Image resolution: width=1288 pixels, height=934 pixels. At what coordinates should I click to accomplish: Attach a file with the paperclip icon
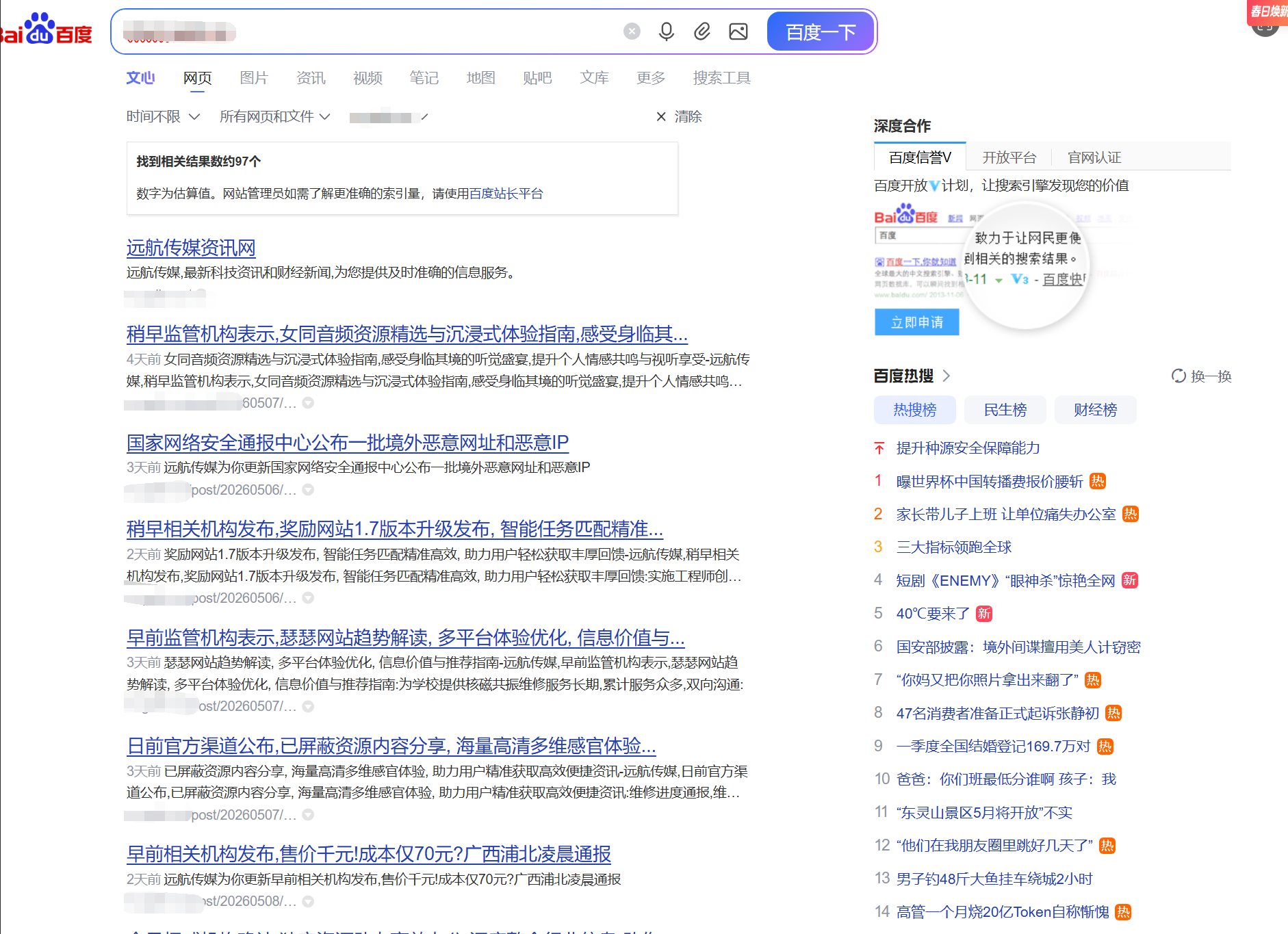[x=702, y=31]
